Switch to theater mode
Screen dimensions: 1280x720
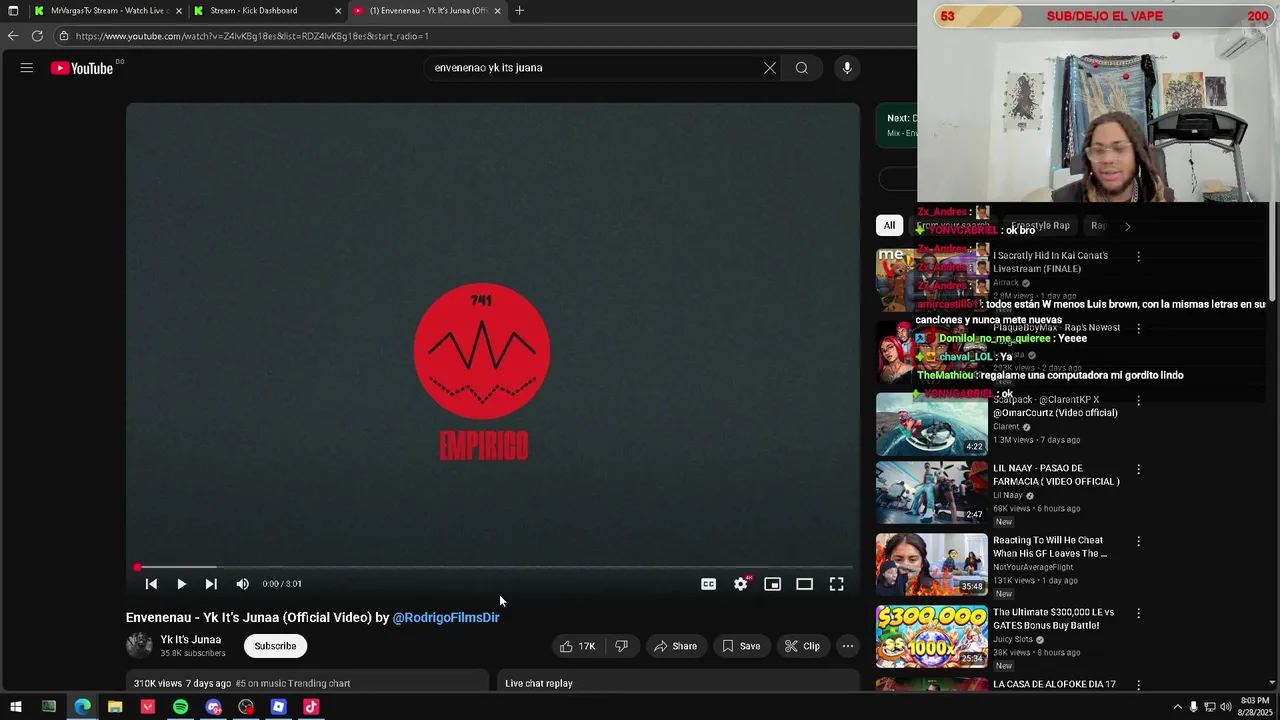pos(804,584)
